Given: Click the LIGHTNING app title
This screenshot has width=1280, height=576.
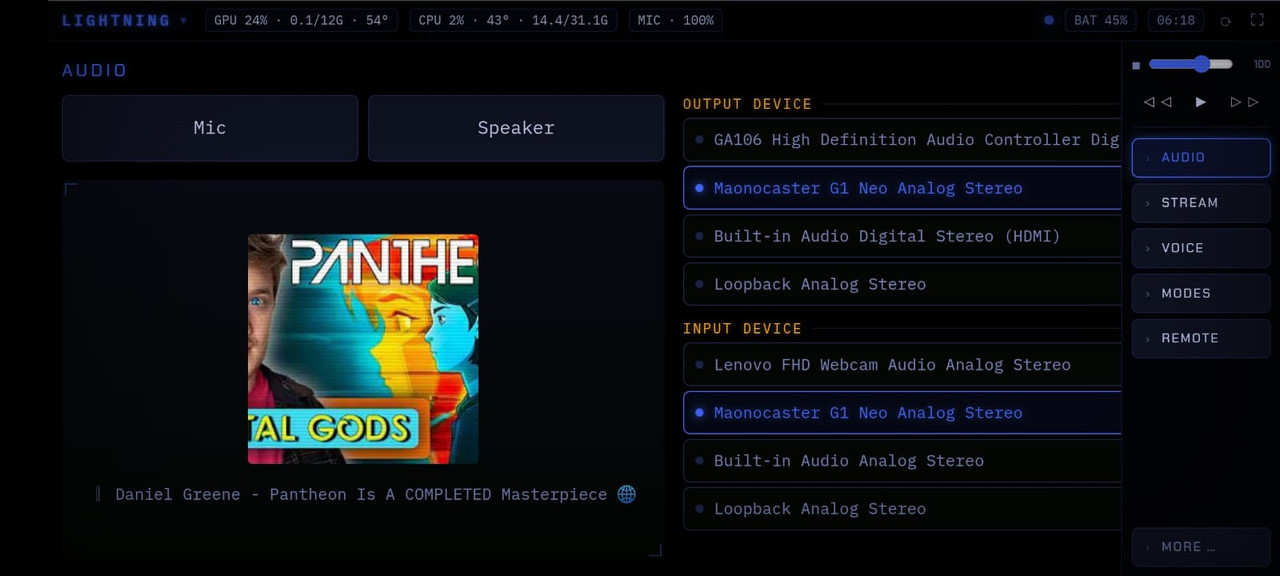Looking at the screenshot, I should (116, 21).
